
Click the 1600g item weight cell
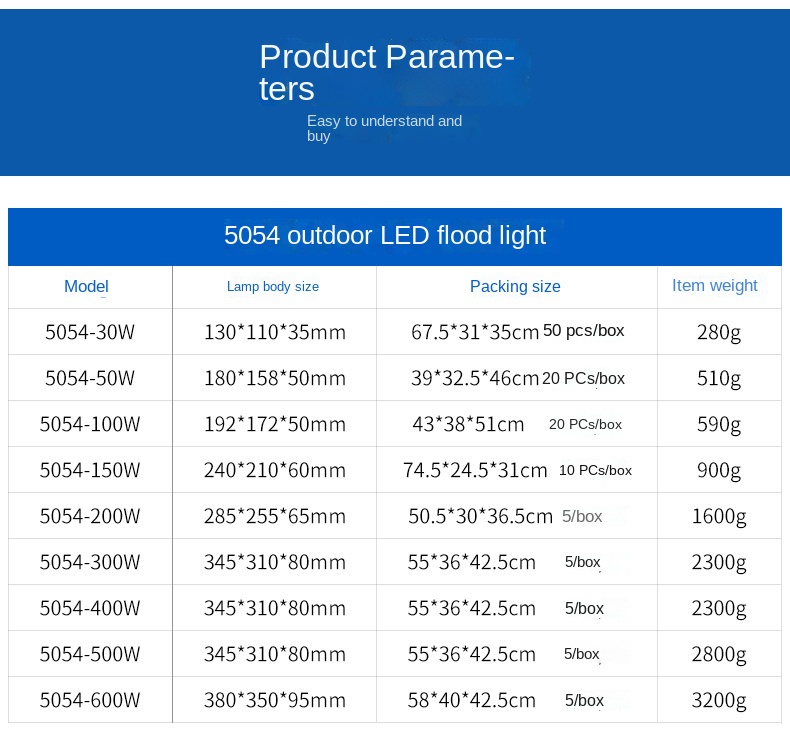tap(719, 516)
